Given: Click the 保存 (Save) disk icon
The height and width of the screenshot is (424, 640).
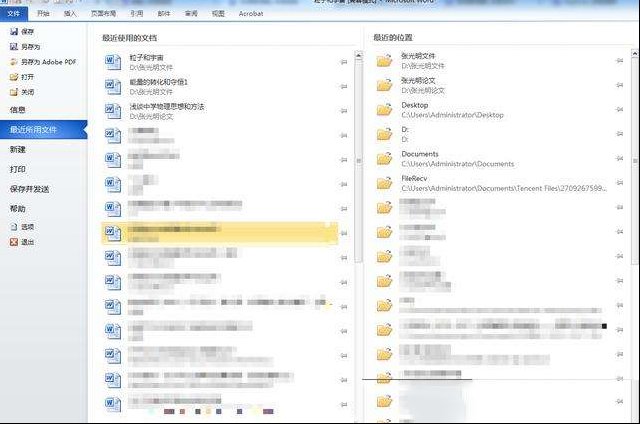Looking at the screenshot, I should (14, 31).
